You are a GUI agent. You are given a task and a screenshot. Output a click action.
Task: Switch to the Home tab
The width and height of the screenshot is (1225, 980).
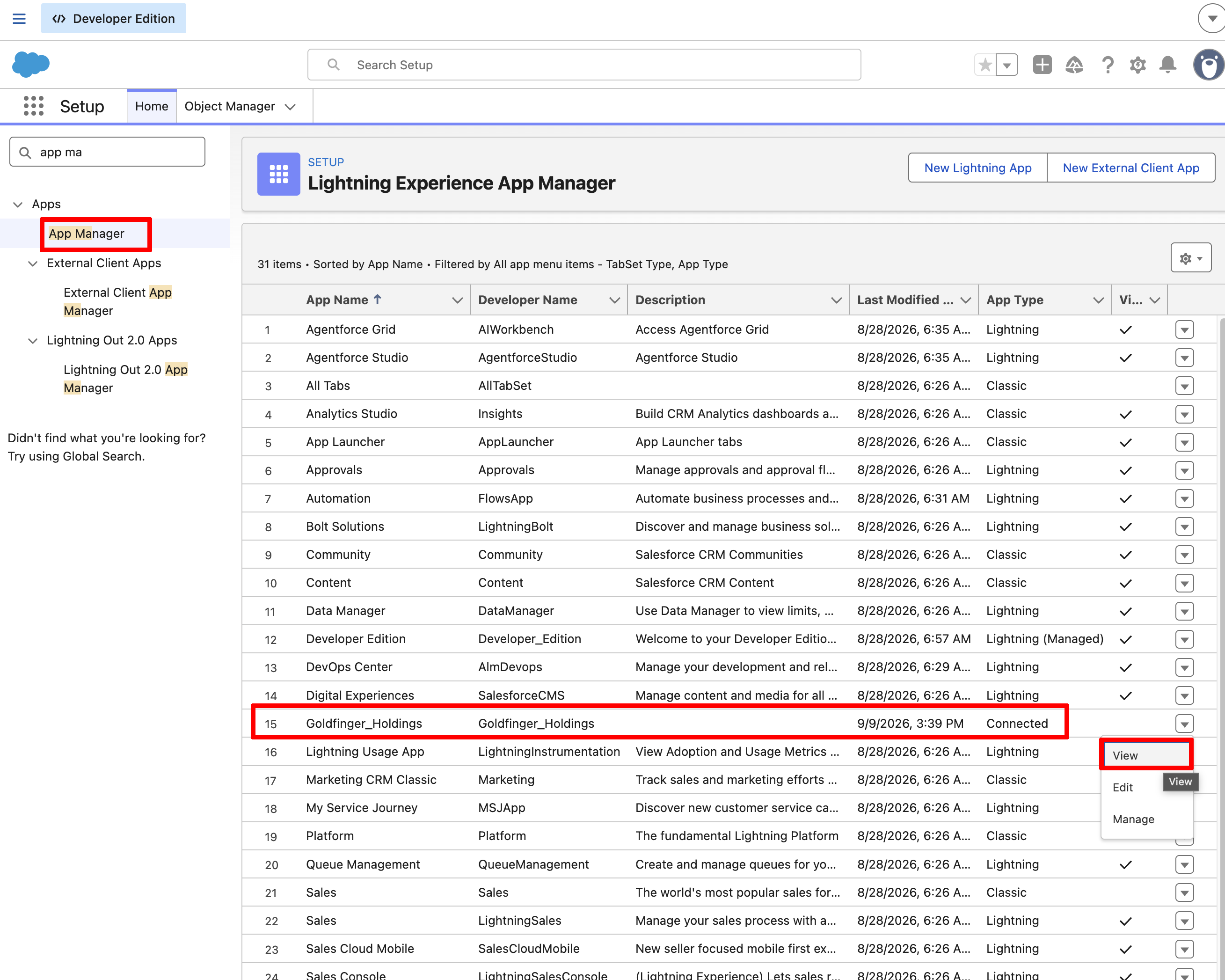(152, 106)
